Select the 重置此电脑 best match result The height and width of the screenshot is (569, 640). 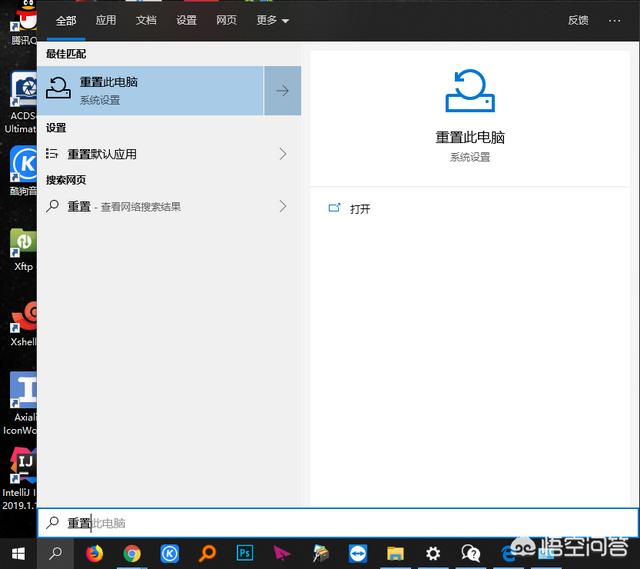(150, 90)
